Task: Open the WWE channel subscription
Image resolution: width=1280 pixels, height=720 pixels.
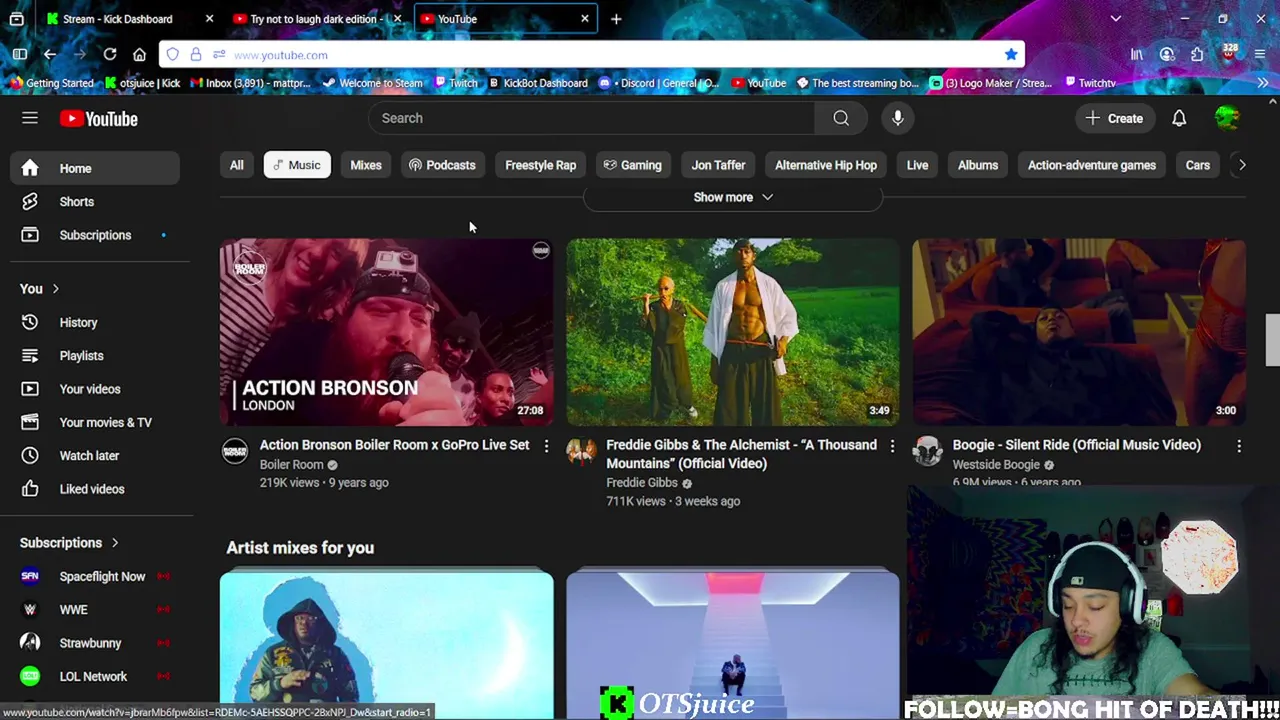Action: point(95,609)
